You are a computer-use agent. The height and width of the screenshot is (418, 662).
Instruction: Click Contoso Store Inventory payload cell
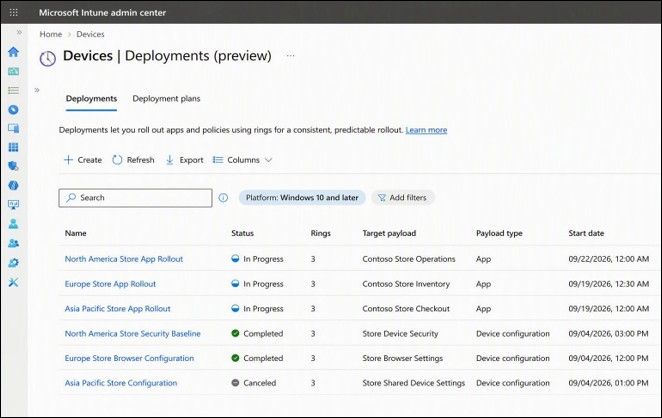[x=406, y=284]
